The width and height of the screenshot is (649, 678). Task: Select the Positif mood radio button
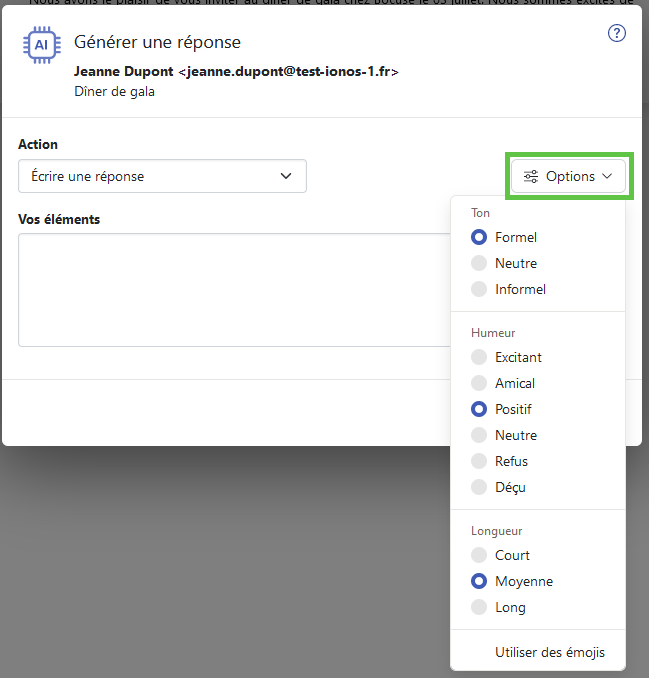pos(479,409)
